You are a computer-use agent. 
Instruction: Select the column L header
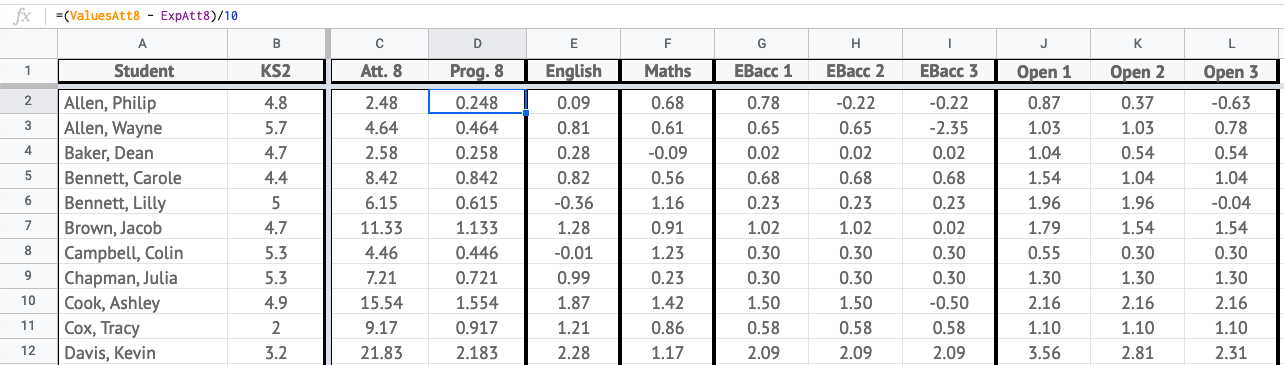1231,43
